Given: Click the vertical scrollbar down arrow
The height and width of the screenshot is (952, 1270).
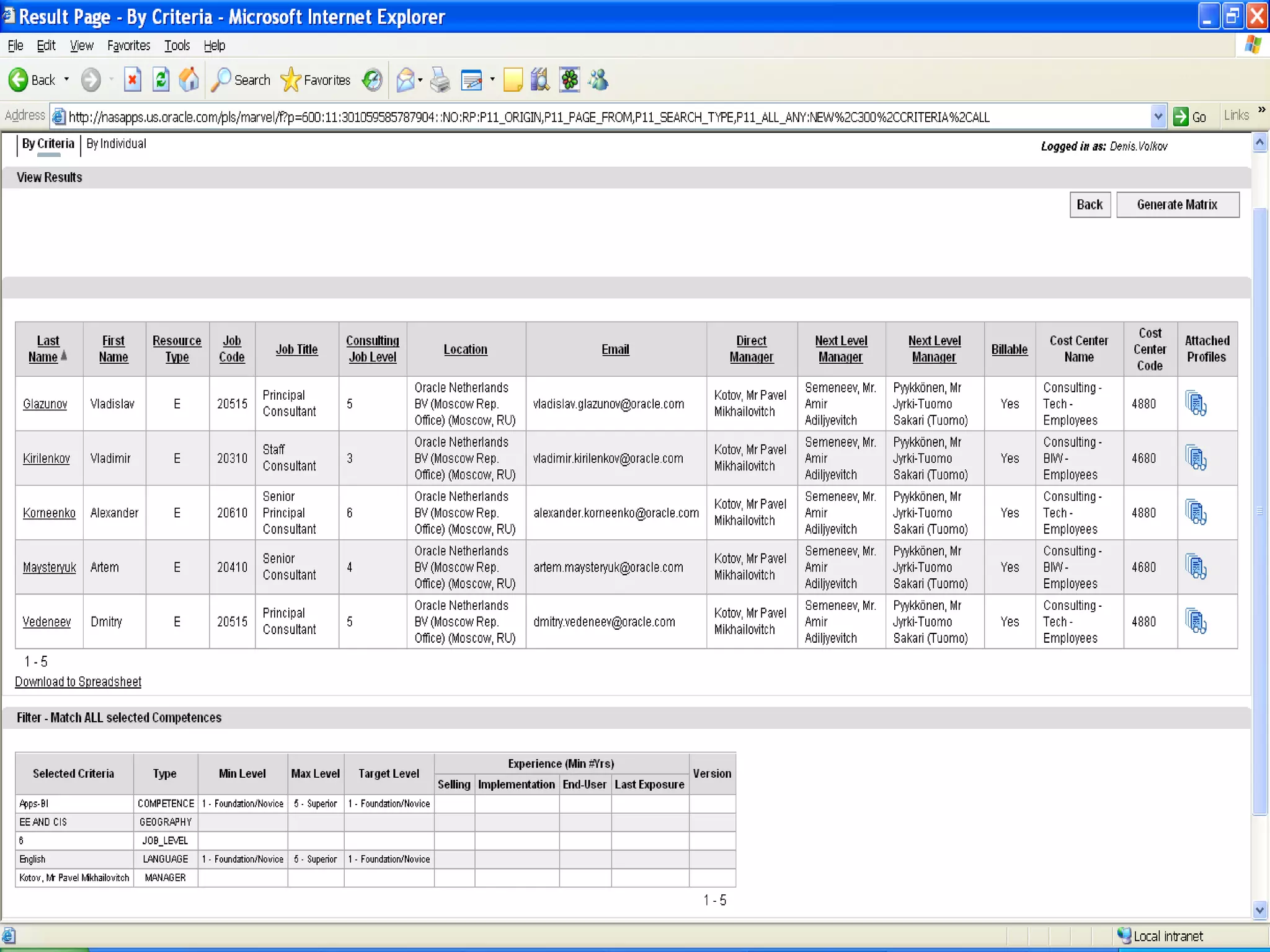Looking at the screenshot, I should pos(1259,910).
